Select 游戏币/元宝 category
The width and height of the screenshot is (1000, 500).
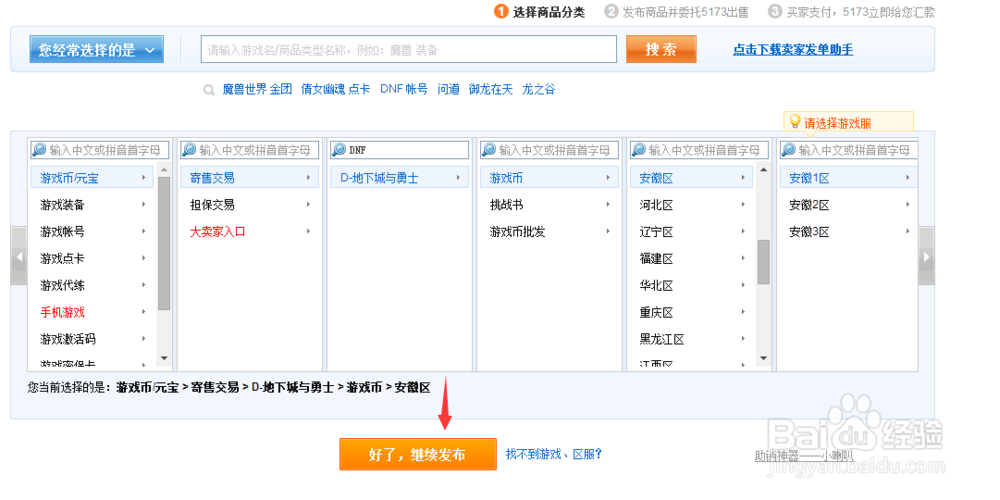click(x=92, y=178)
